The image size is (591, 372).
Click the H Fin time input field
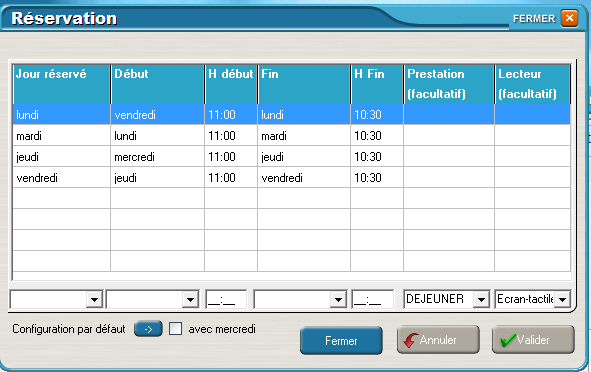373,300
